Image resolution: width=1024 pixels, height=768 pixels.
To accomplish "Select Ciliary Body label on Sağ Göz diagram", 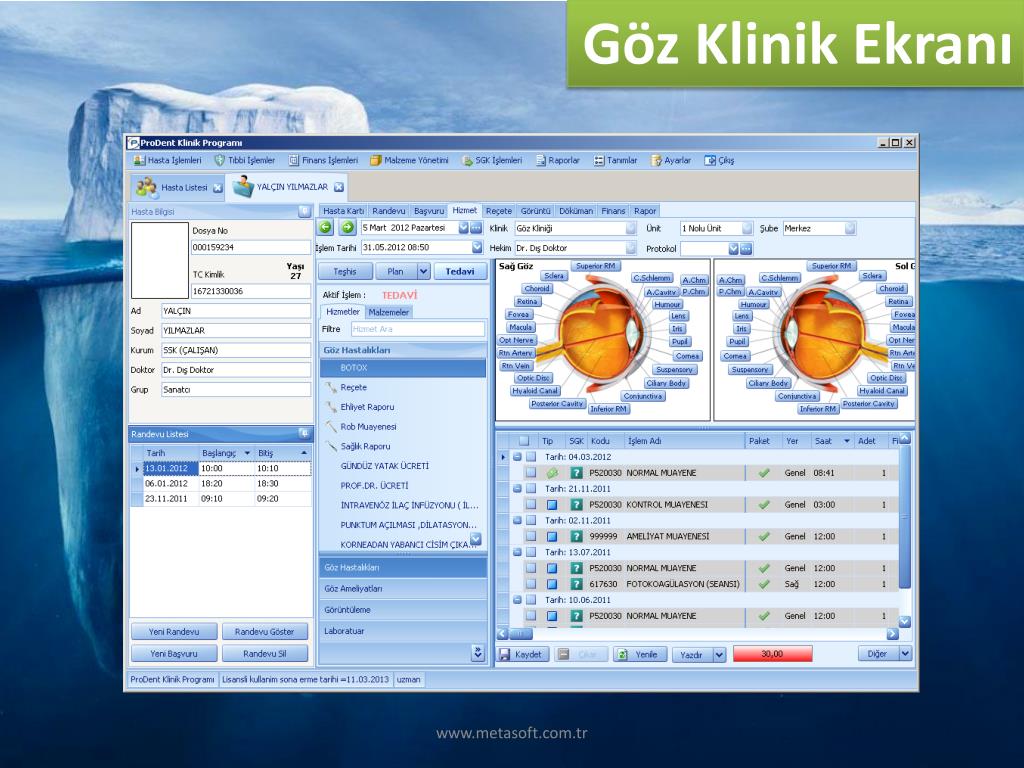I will 666,383.
